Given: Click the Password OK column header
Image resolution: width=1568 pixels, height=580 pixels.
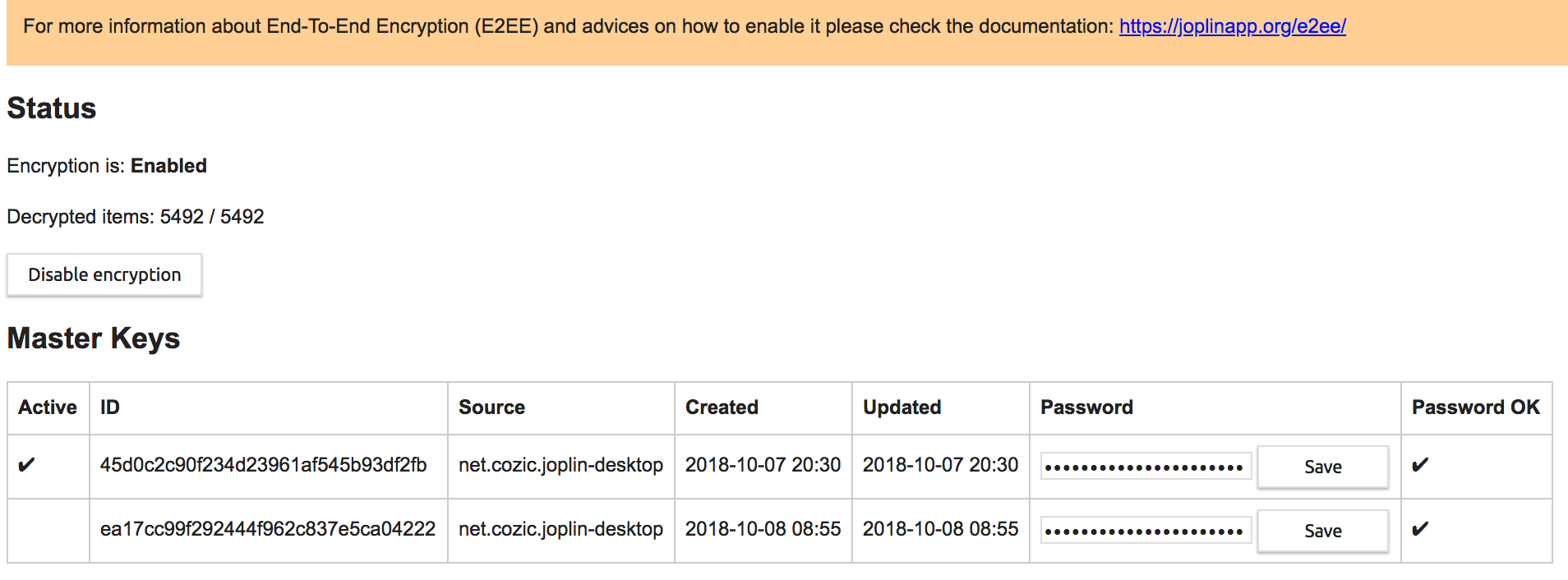Looking at the screenshot, I should pyautogui.click(x=1476, y=407).
